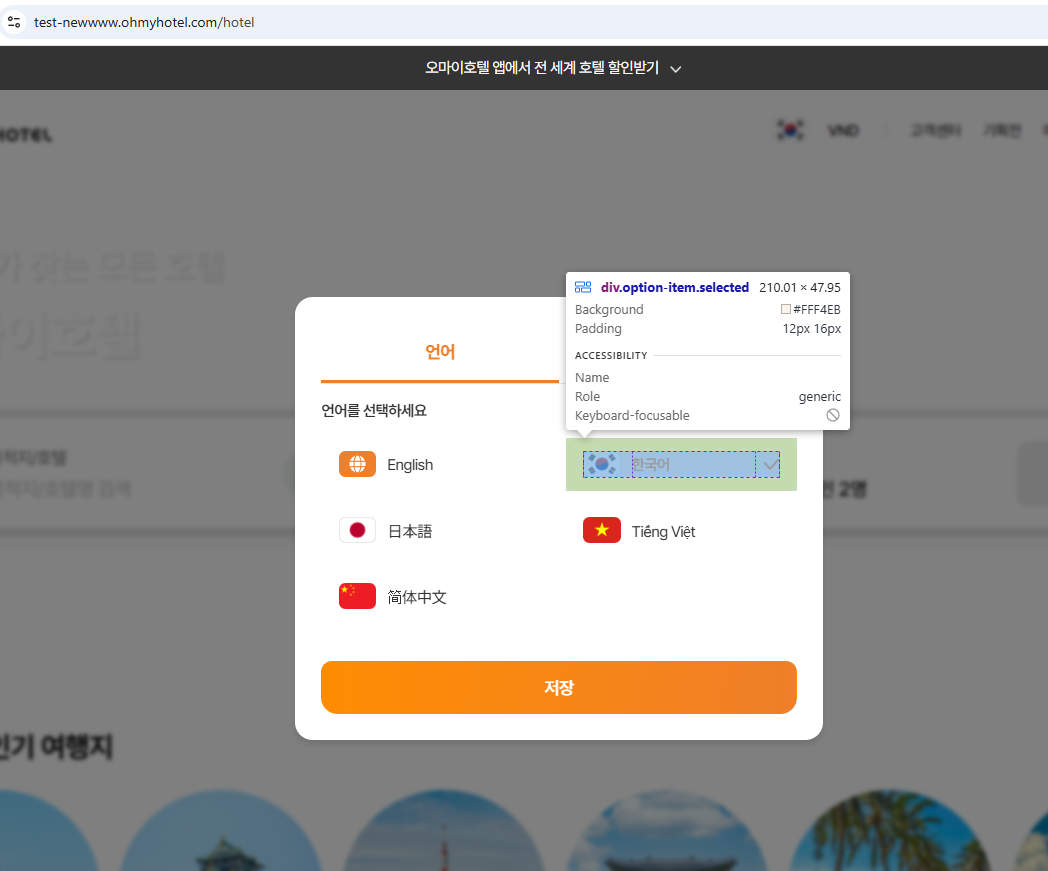1048x871 pixels.
Task: Click the Vietnamese flag icon
Action: pos(602,530)
